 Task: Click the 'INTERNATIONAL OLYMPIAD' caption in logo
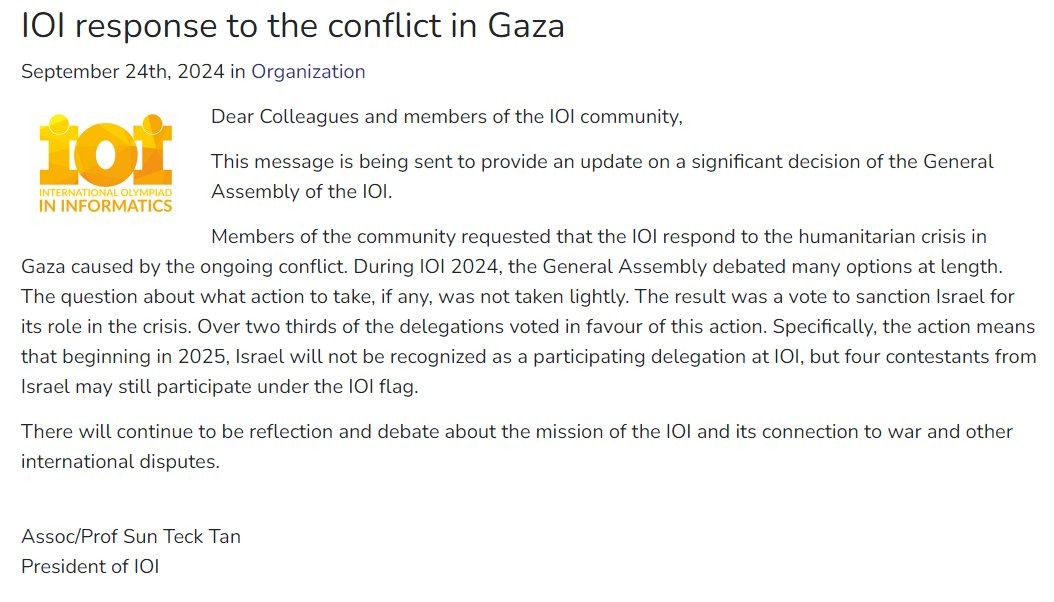point(106,192)
